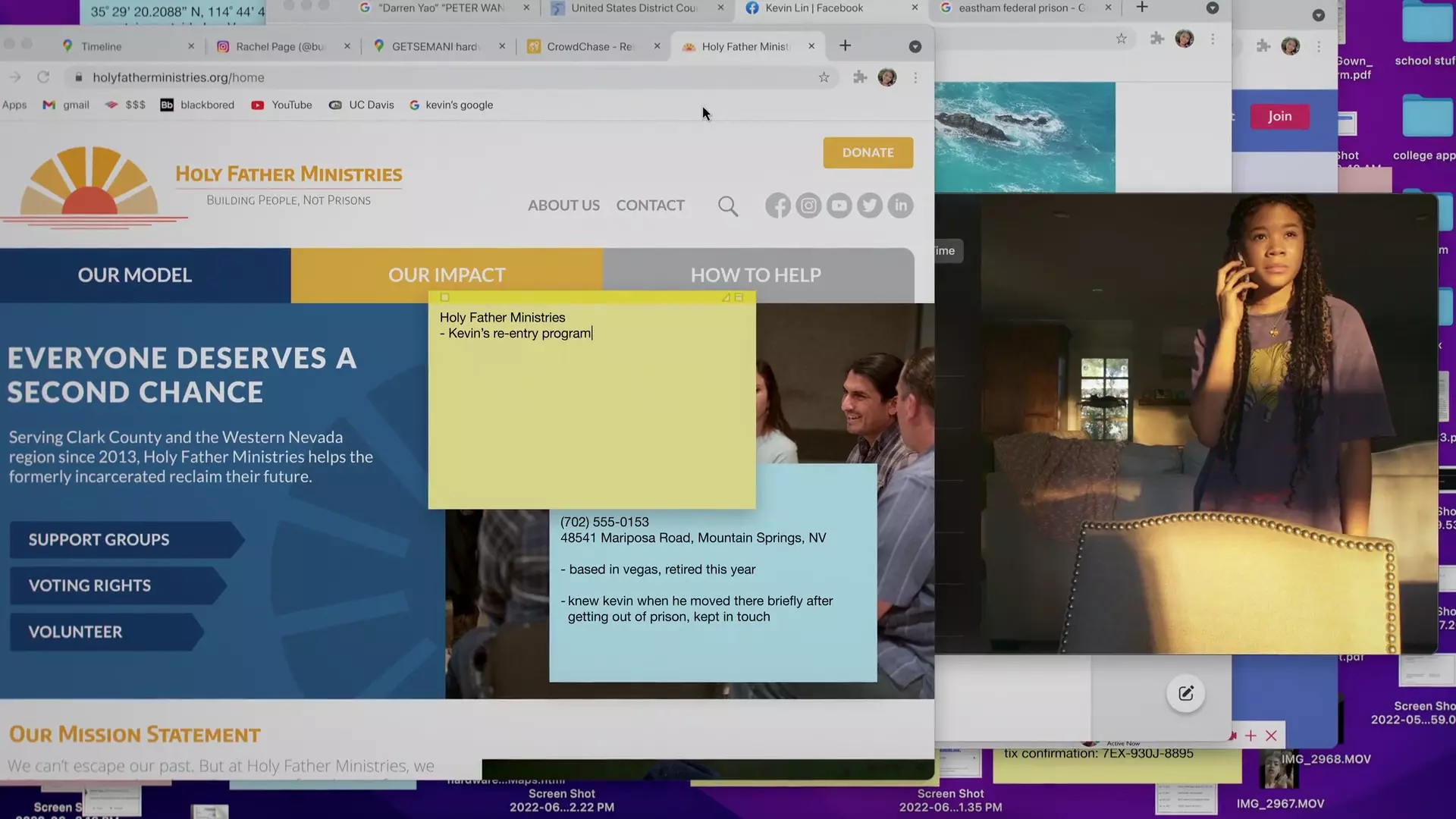The width and height of the screenshot is (1456, 819).
Task: Open the IMG_2967.MOV desktop file
Action: coord(1280,804)
